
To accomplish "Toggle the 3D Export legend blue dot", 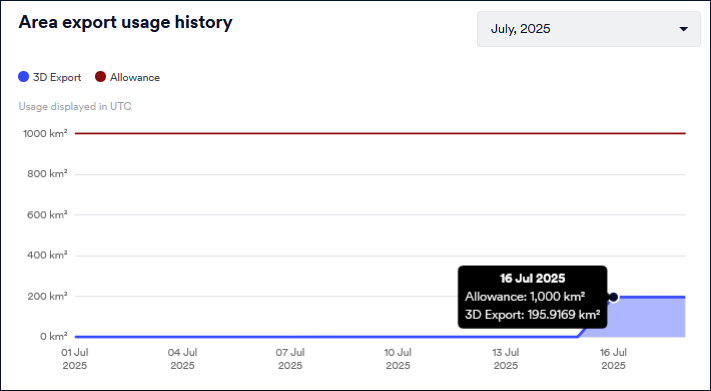I will [24, 77].
